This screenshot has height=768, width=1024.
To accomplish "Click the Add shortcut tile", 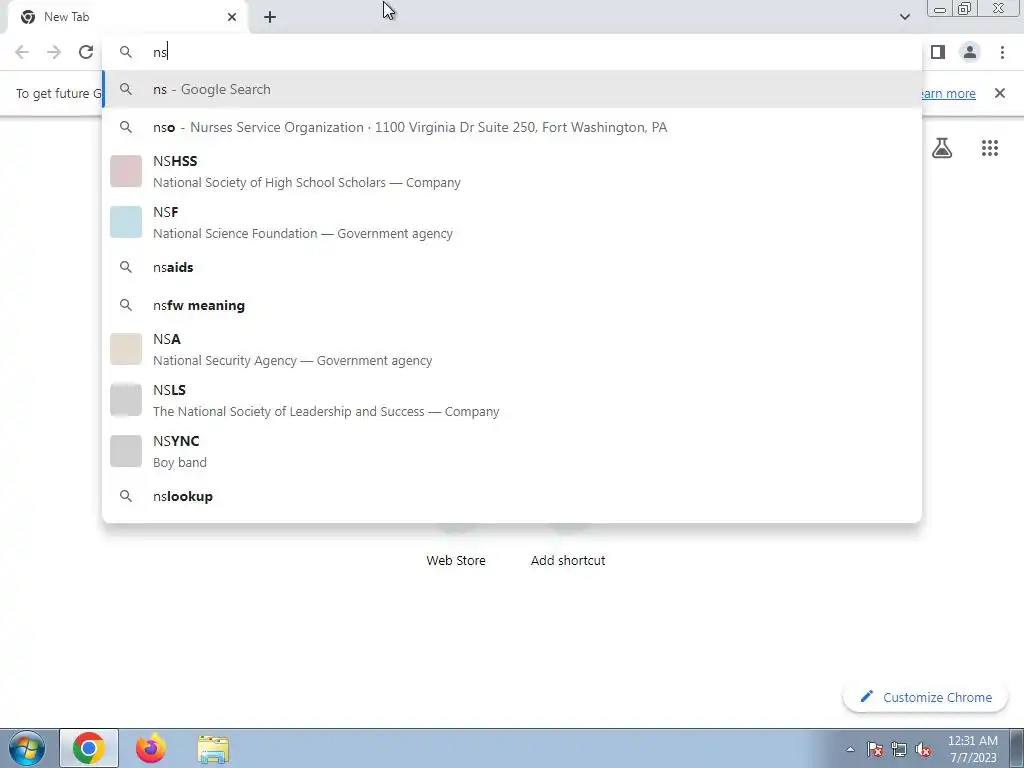I will point(568,560).
